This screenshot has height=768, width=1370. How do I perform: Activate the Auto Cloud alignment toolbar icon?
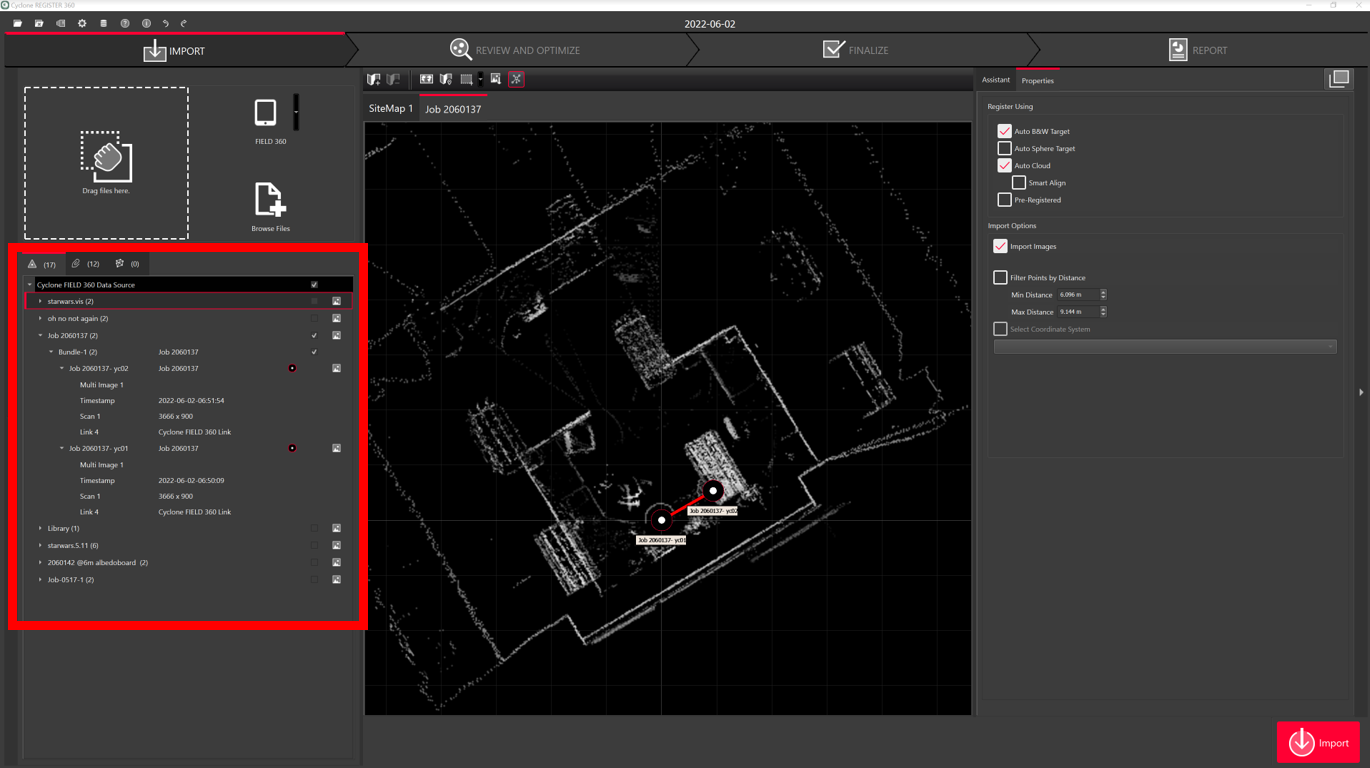(x=516, y=79)
